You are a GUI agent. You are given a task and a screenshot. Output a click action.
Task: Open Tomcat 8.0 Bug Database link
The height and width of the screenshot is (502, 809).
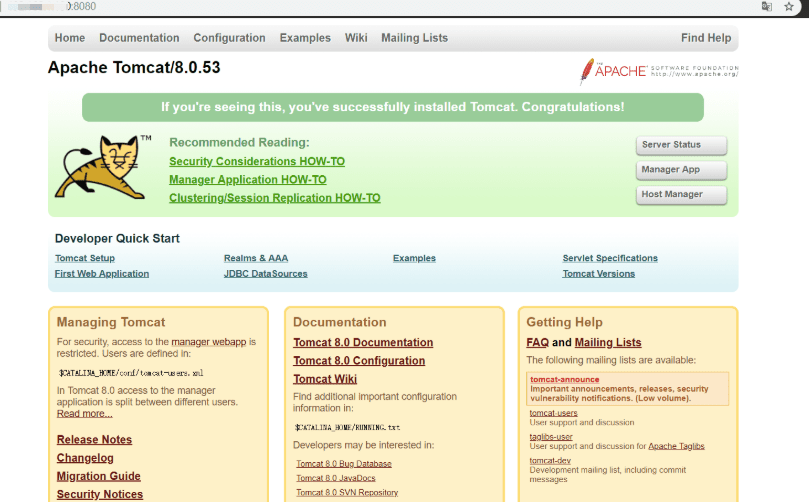pos(344,464)
